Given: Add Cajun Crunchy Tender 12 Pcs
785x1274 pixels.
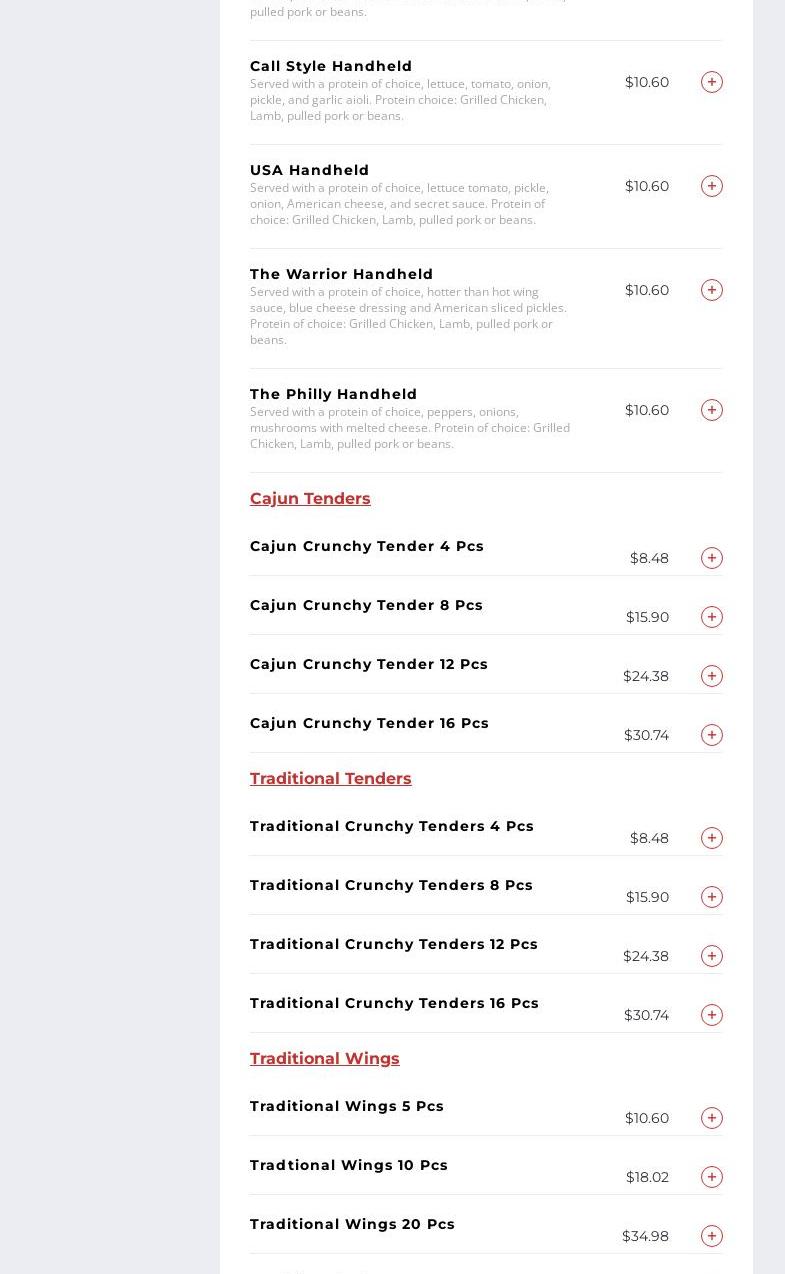Looking at the screenshot, I should tap(712, 676).
